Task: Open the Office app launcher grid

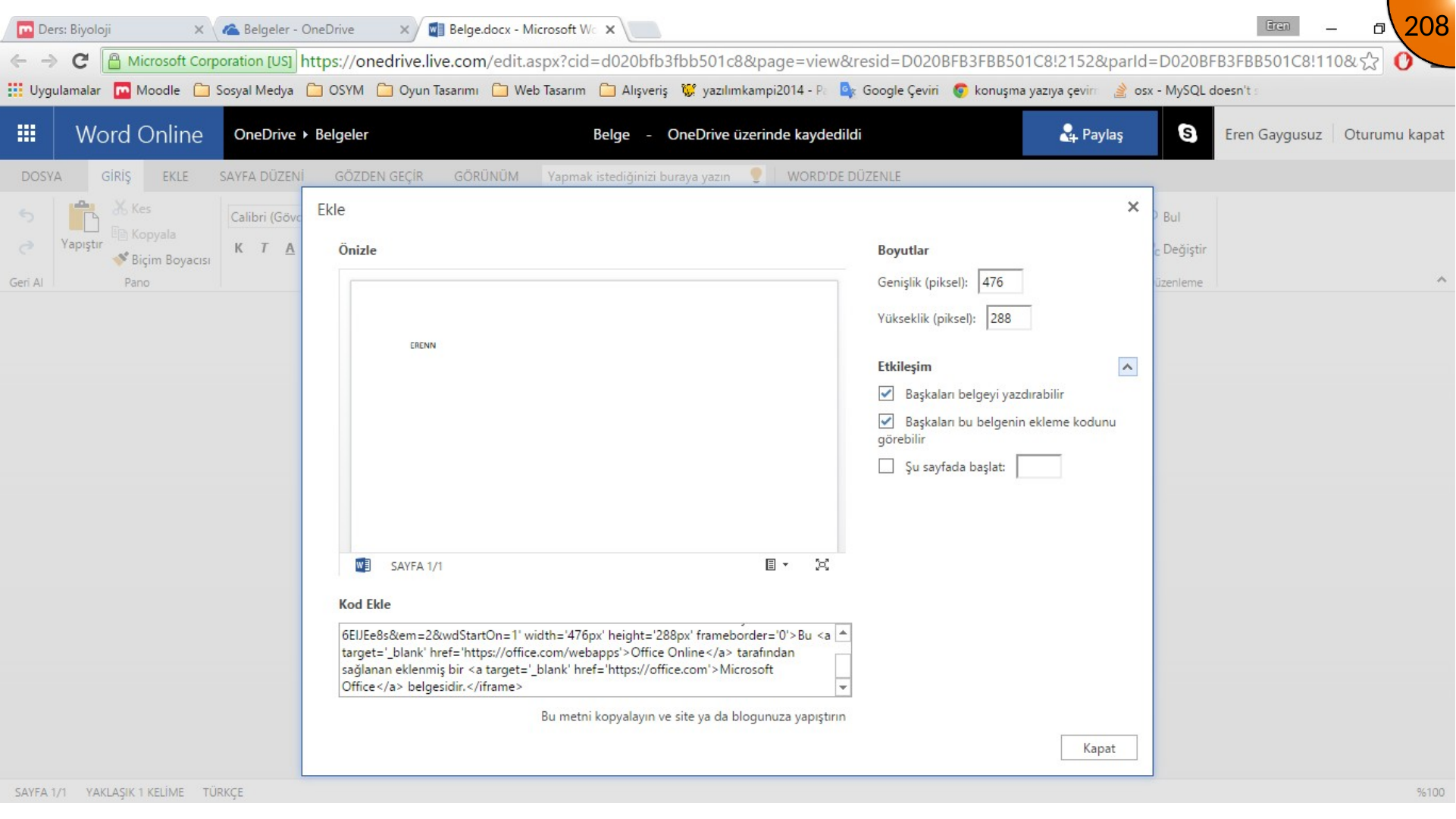Action: tap(27, 134)
